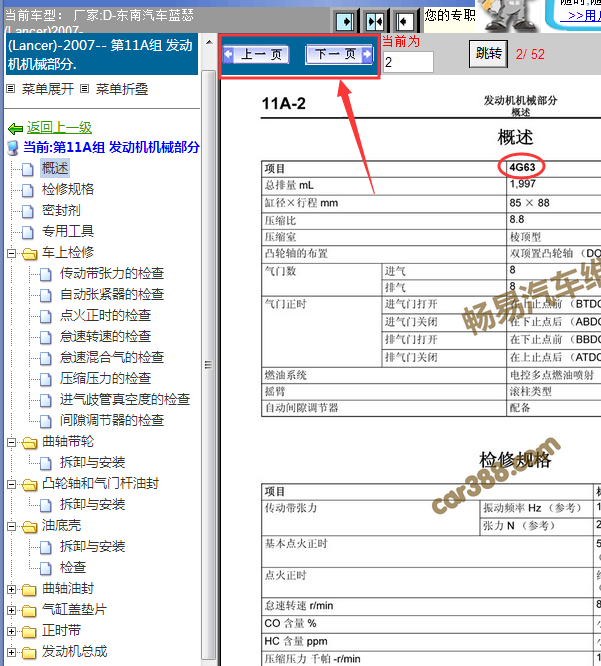The width and height of the screenshot is (601, 666).
Task: Open 怠速转速的检查 page
Action: [105, 336]
